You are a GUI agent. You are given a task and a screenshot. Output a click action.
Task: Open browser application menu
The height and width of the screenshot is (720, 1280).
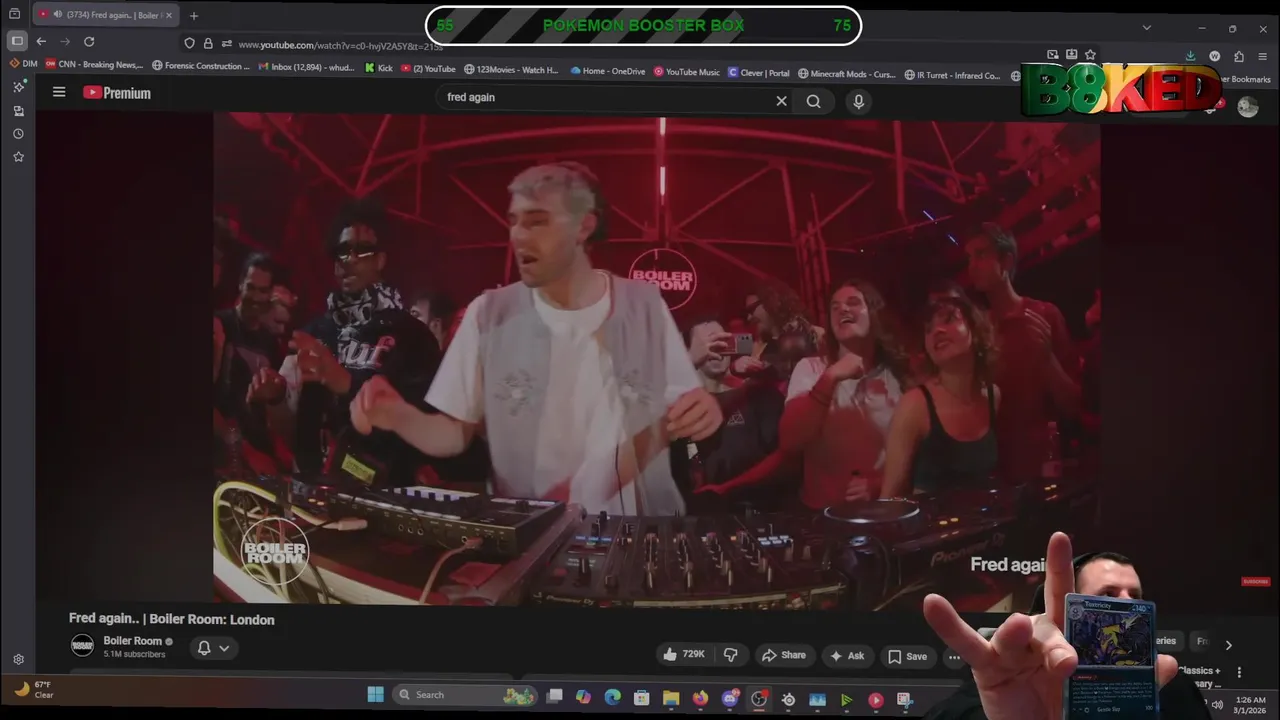pyautogui.click(x=1264, y=57)
